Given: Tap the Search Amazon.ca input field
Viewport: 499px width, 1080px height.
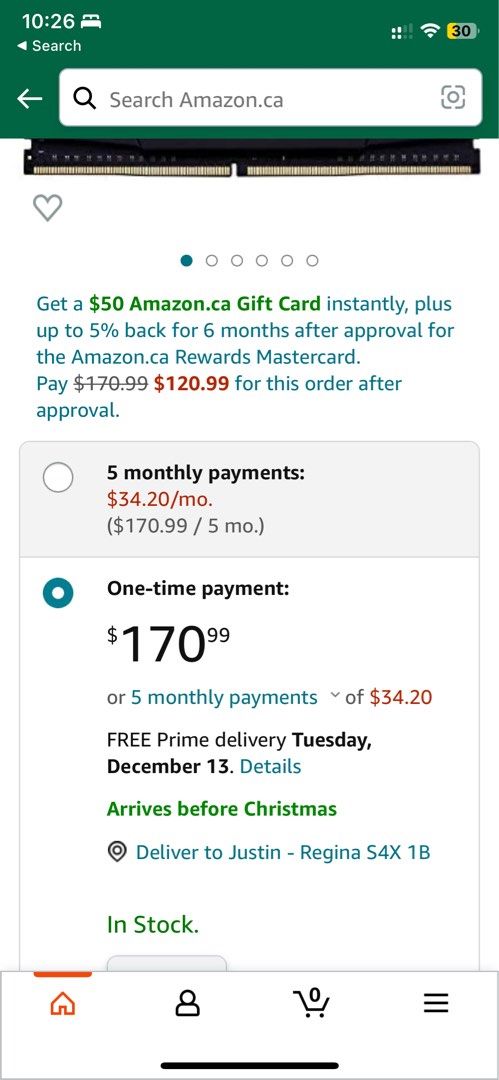Looking at the screenshot, I should tap(270, 97).
